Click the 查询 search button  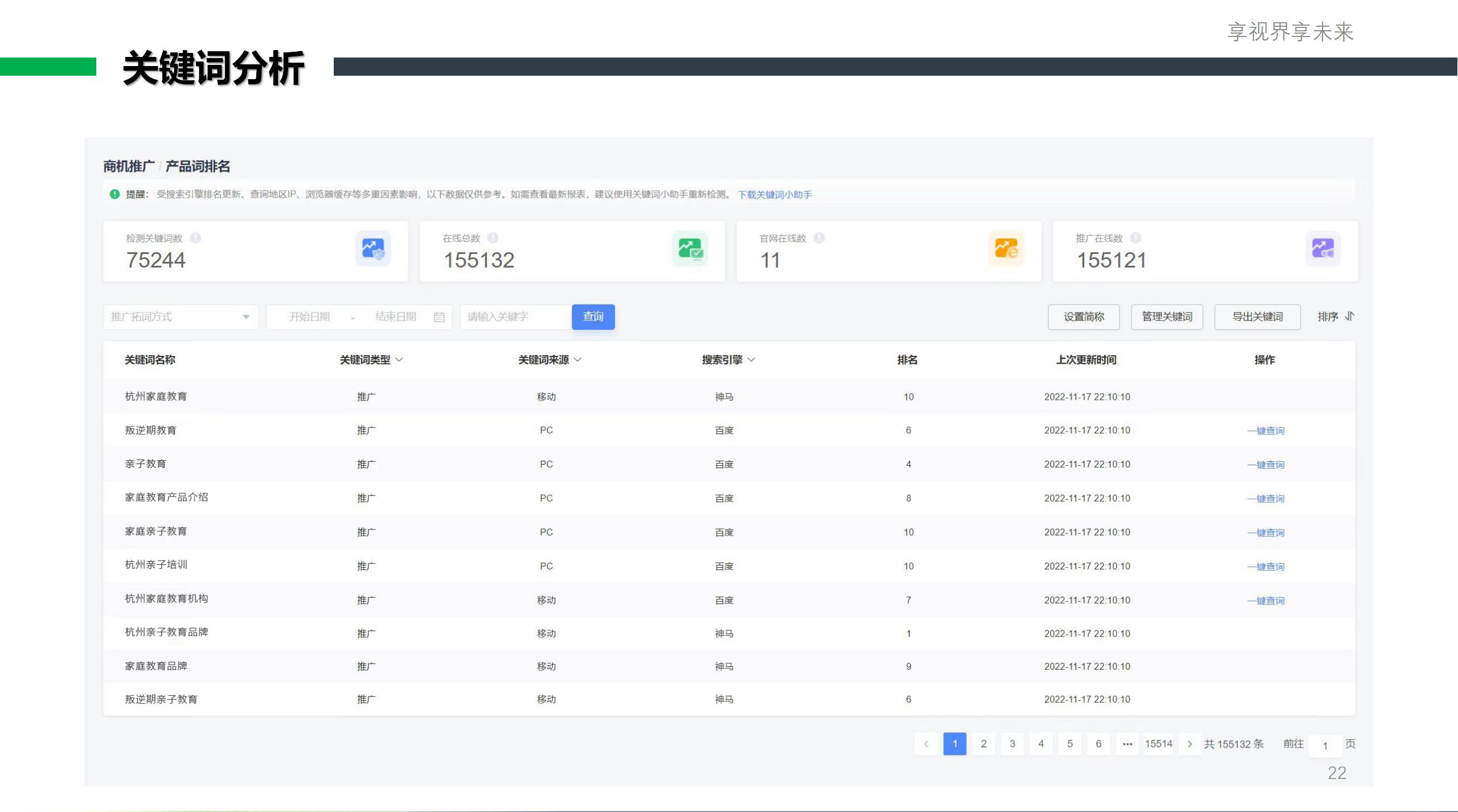point(593,317)
